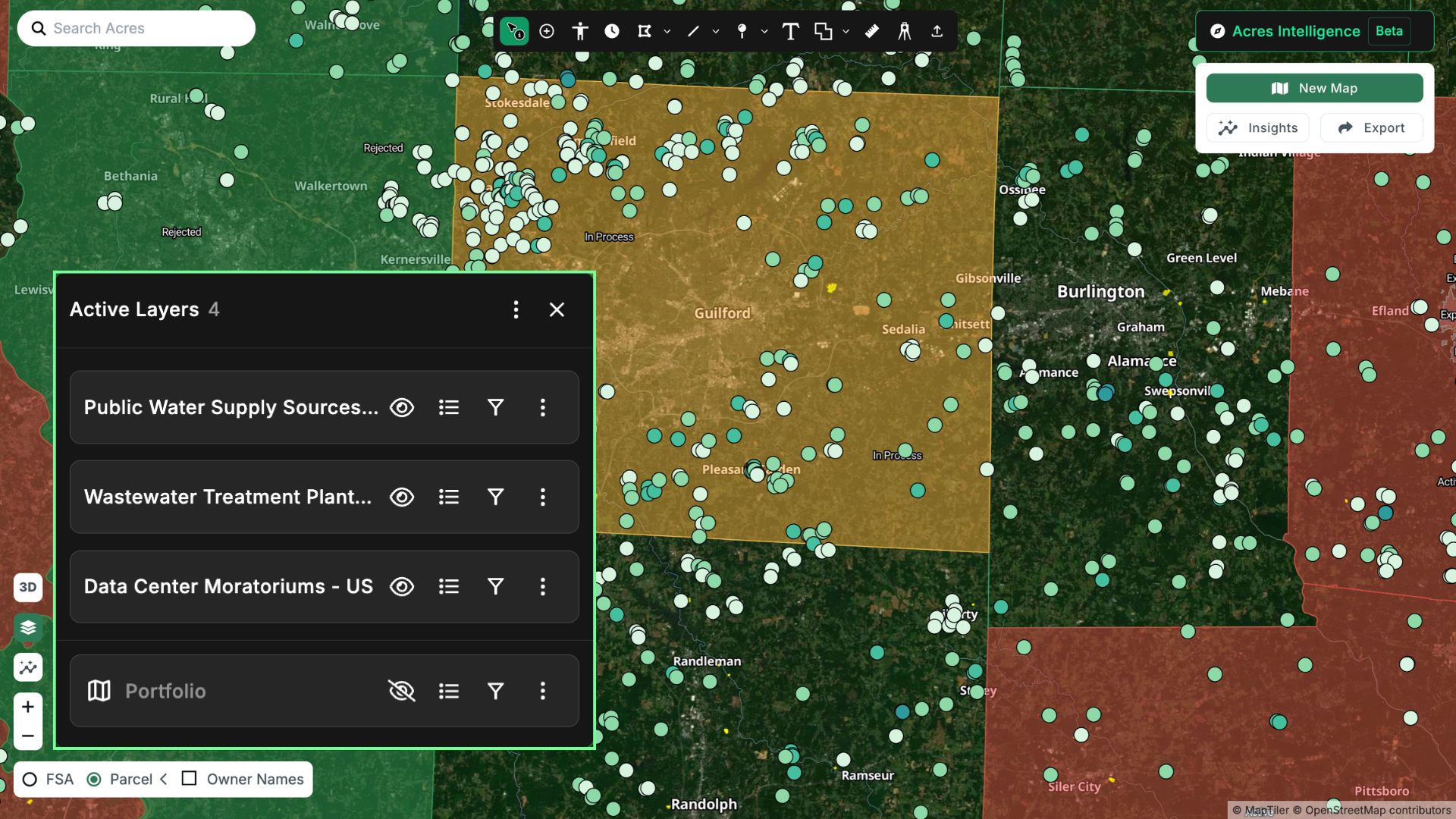
Task: Open the map layers button
Action: (28, 628)
